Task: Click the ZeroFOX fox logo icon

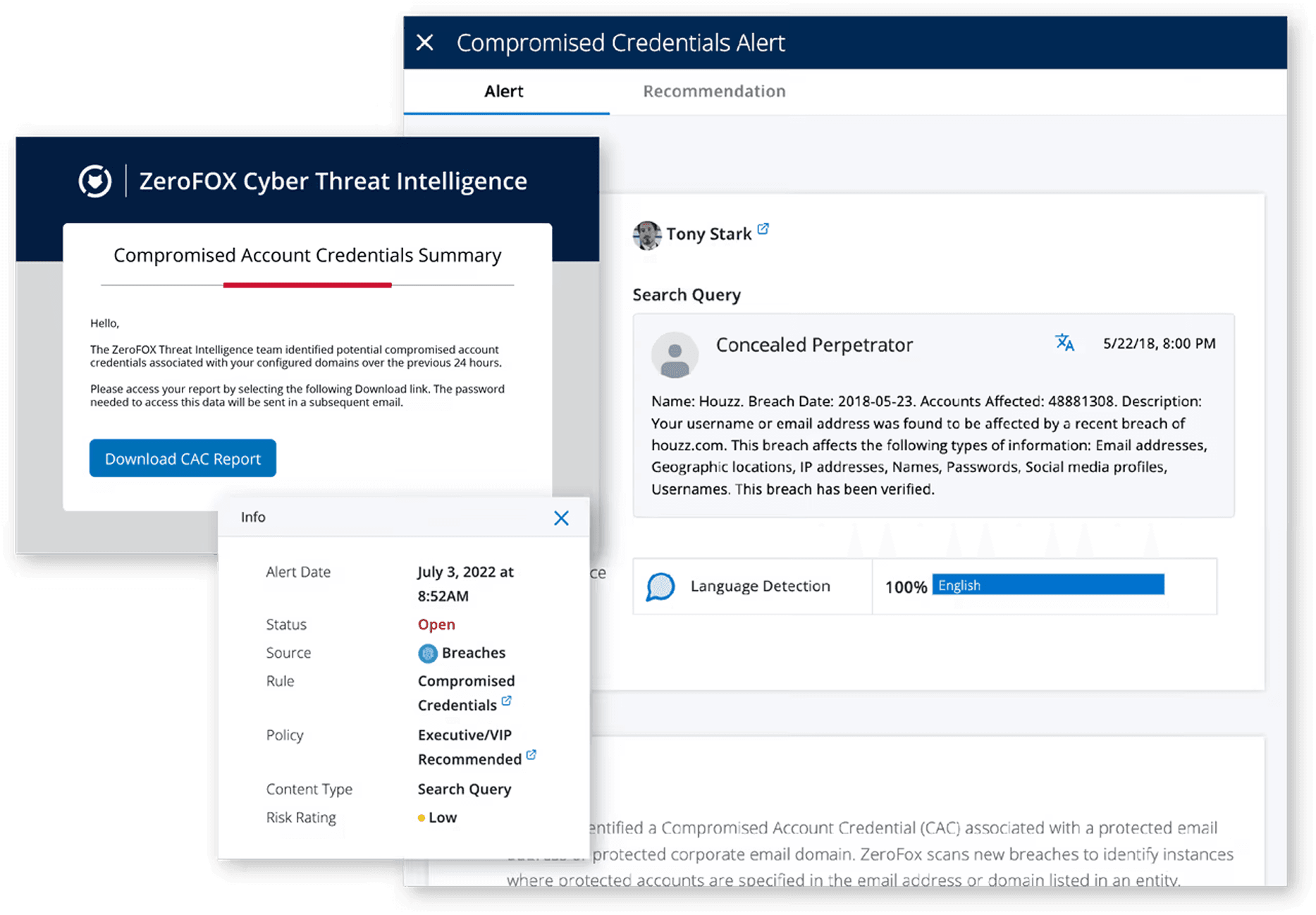Action: point(95,181)
